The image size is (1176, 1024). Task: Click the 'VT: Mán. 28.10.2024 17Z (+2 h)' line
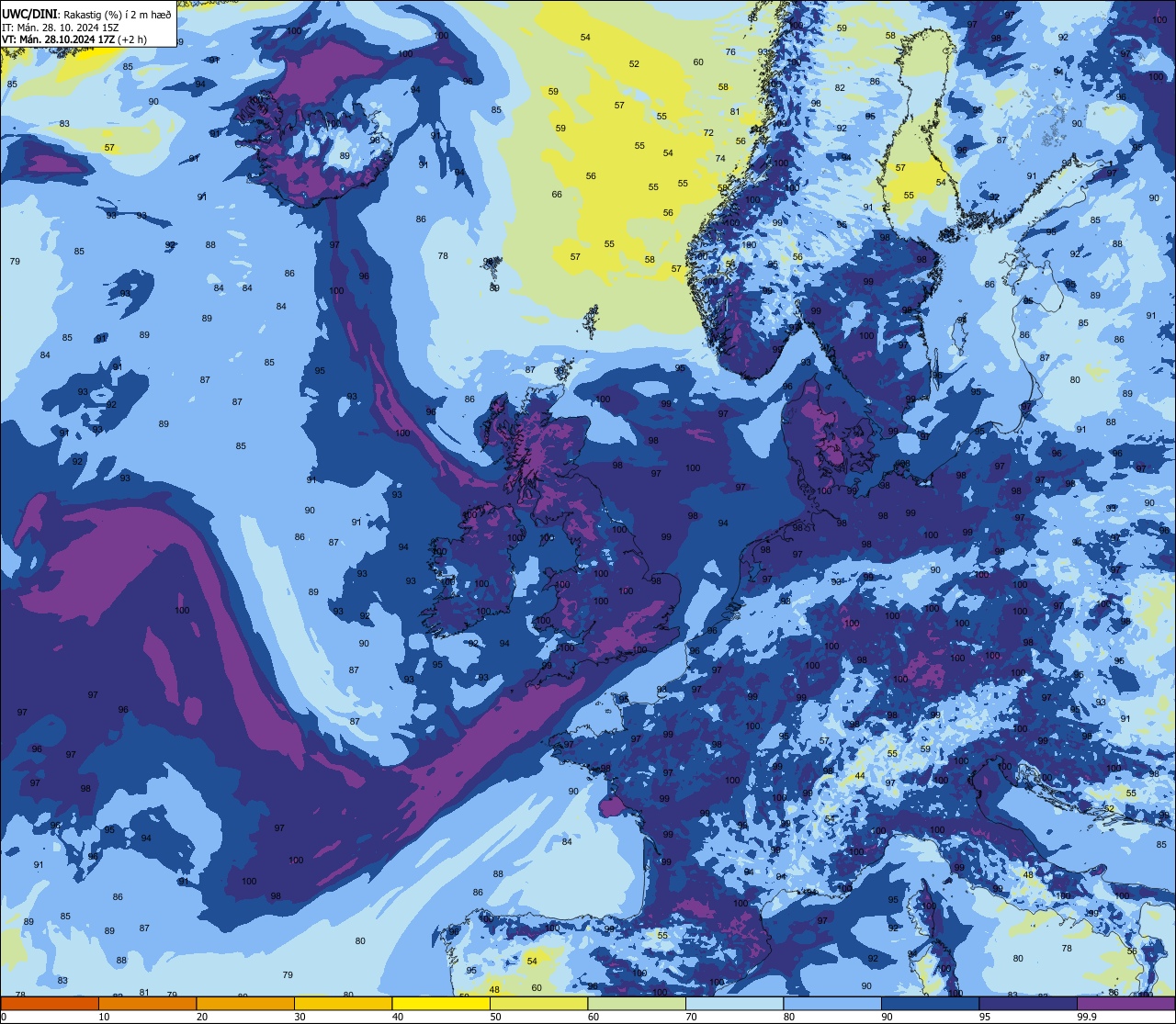point(74,39)
